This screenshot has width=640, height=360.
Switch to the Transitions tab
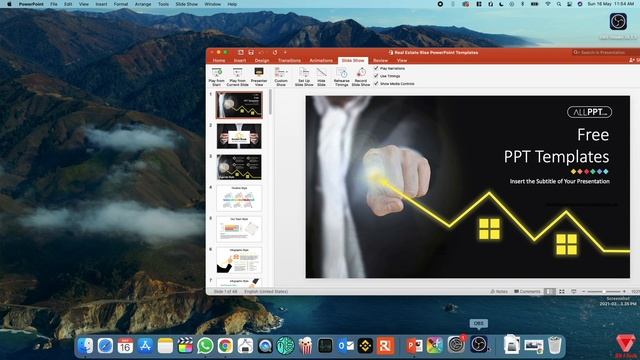[289, 60]
